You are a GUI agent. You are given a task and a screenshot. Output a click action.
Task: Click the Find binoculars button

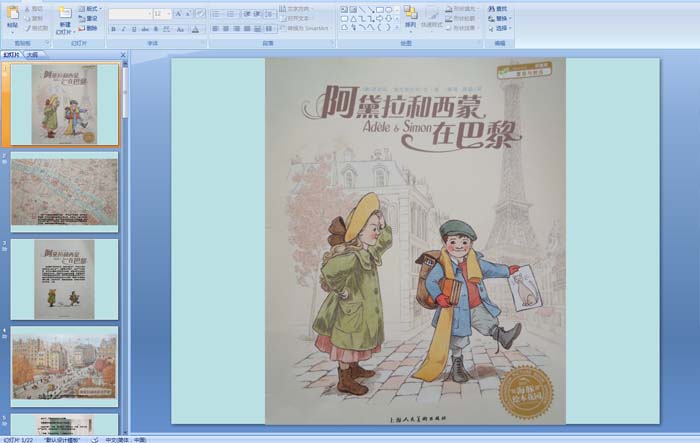pos(497,9)
